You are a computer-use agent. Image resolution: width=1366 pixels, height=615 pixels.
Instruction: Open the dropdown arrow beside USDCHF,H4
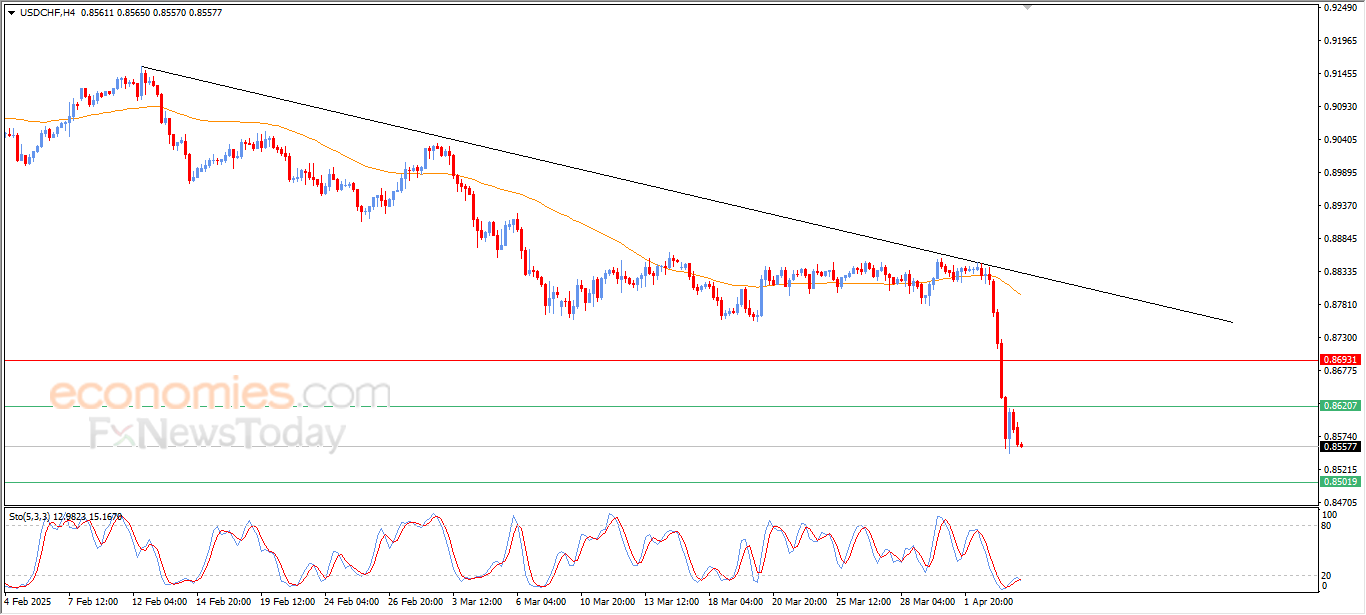pyautogui.click(x=11, y=13)
